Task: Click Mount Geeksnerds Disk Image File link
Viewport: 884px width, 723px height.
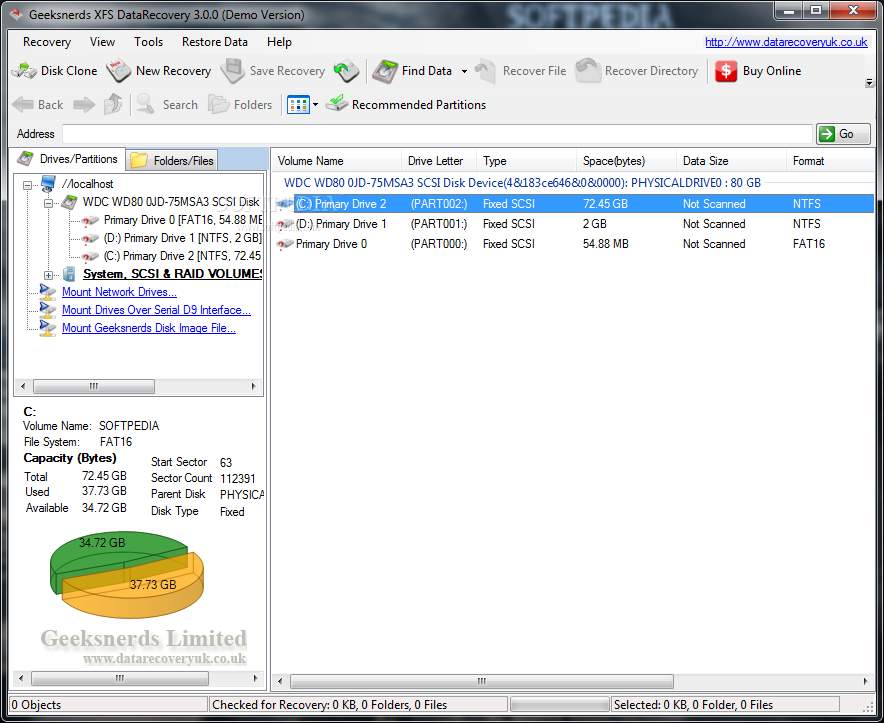Action: pos(149,328)
